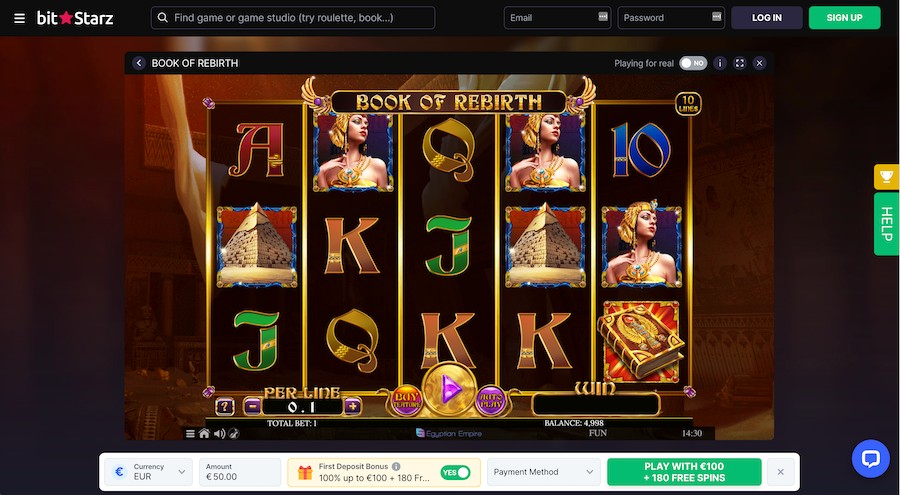Open game info icon in header
The height and width of the screenshot is (495, 900).
(x=720, y=63)
